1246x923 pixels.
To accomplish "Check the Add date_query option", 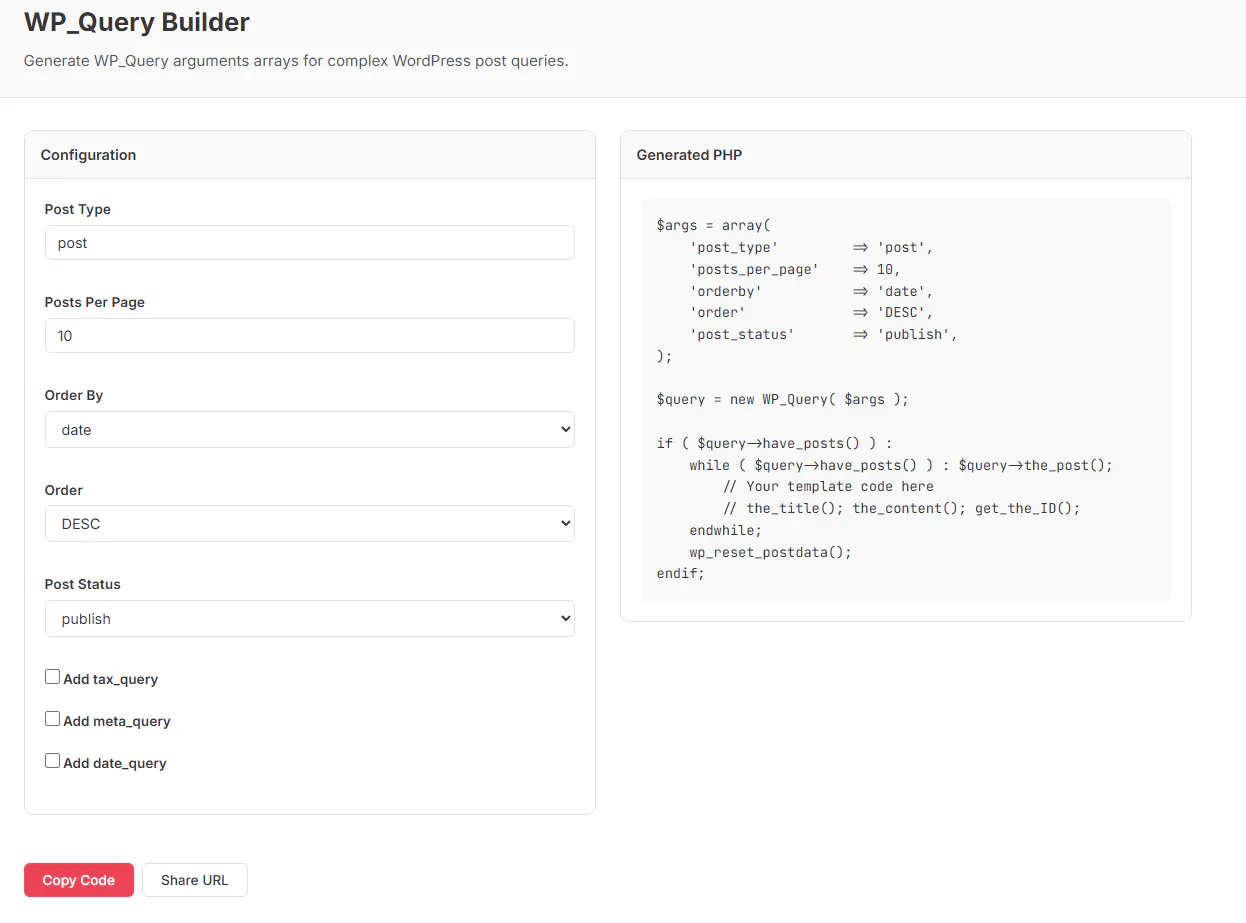I will coord(53,761).
